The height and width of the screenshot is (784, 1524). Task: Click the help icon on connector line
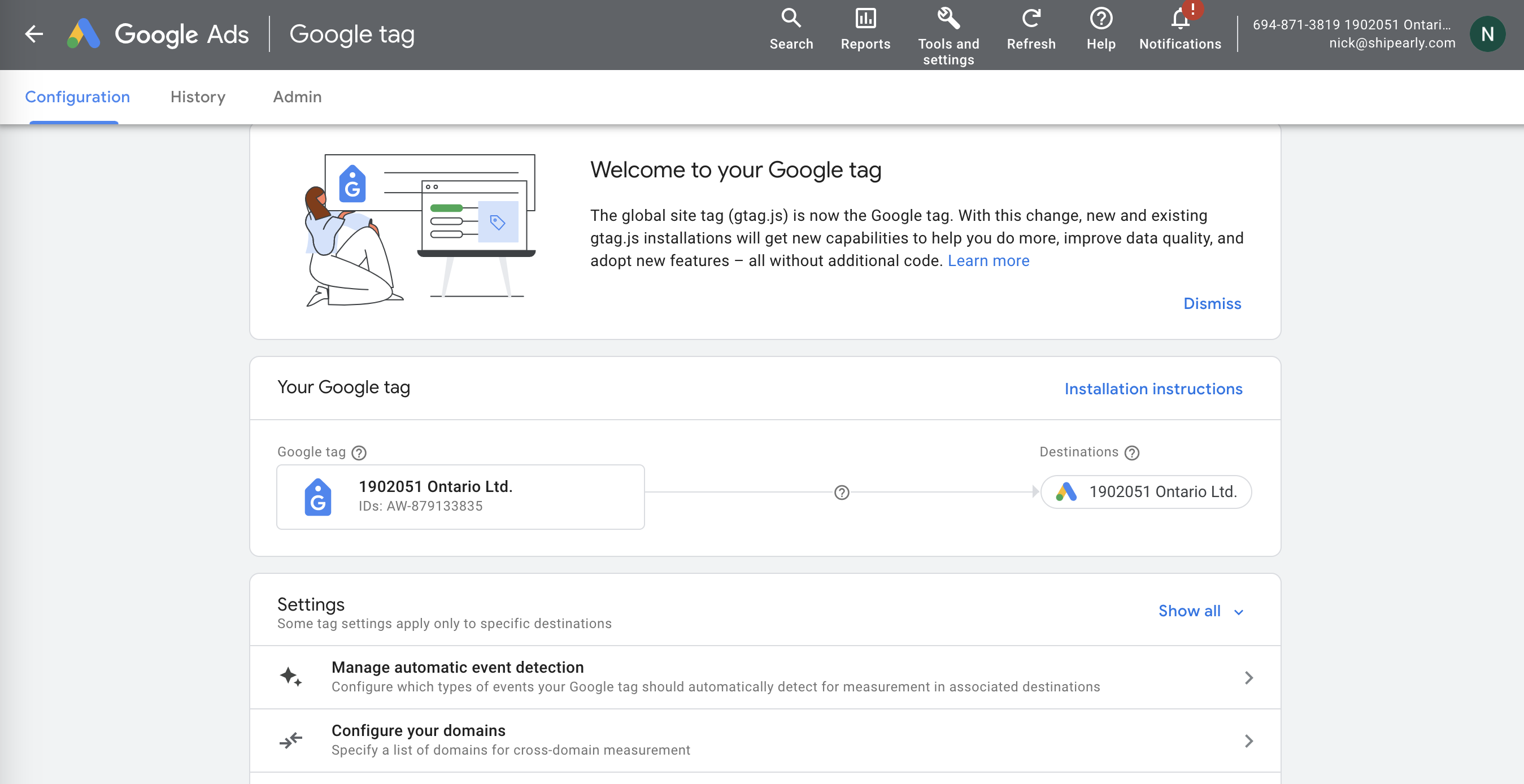[841, 493]
